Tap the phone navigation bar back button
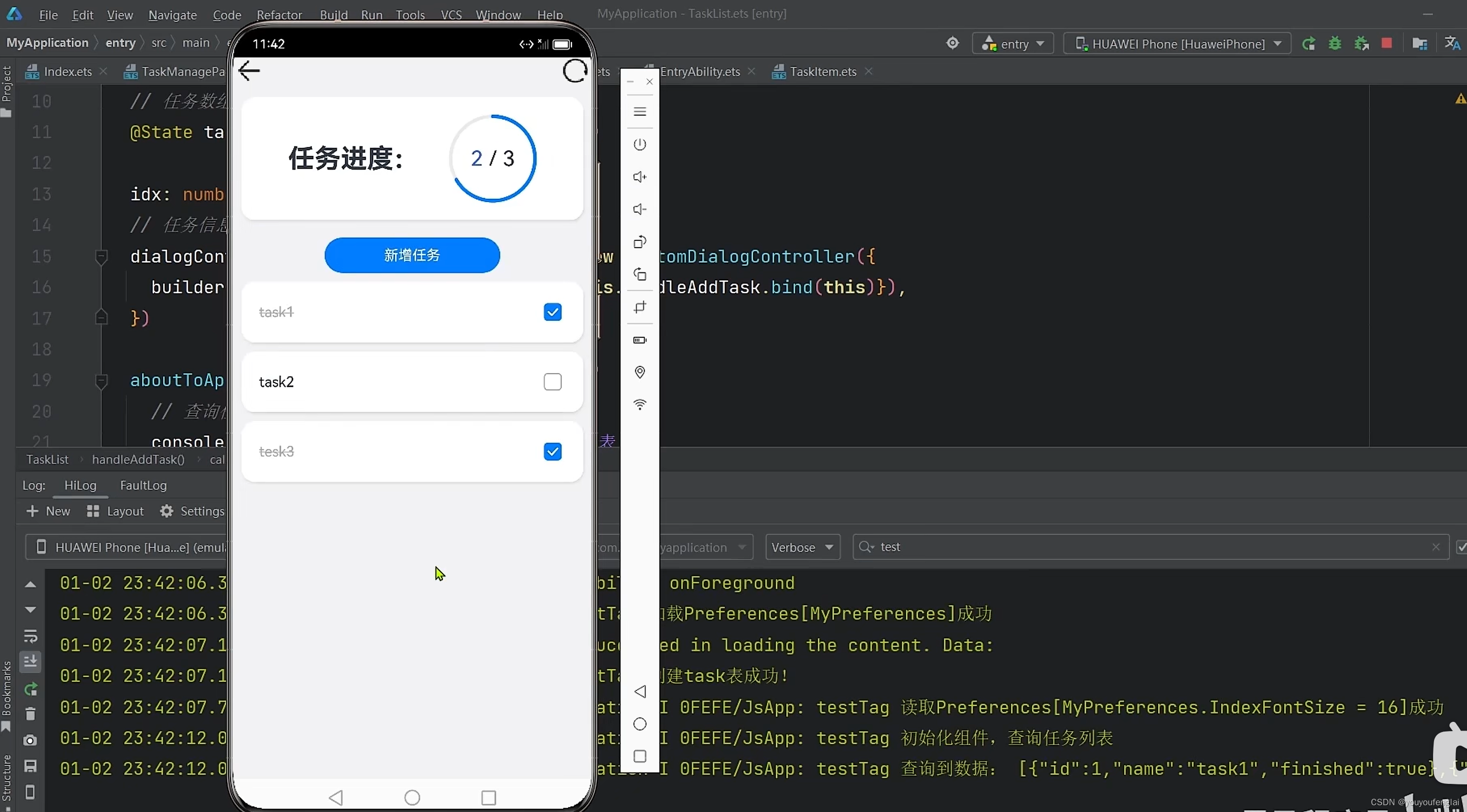Image resolution: width=1467 pixels, height=812 pixels. 336,797
